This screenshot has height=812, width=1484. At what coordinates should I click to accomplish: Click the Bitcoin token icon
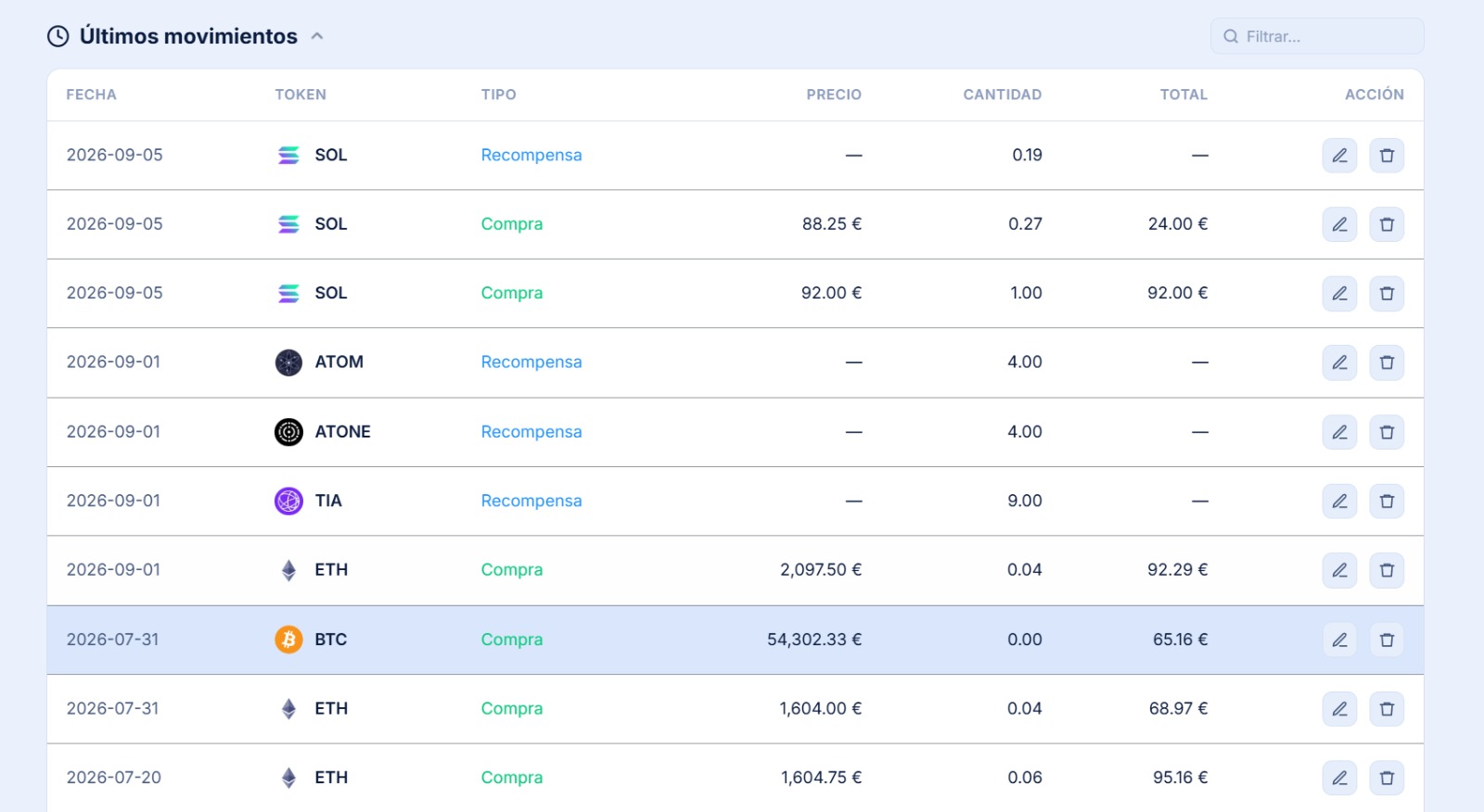click(288, 640)
